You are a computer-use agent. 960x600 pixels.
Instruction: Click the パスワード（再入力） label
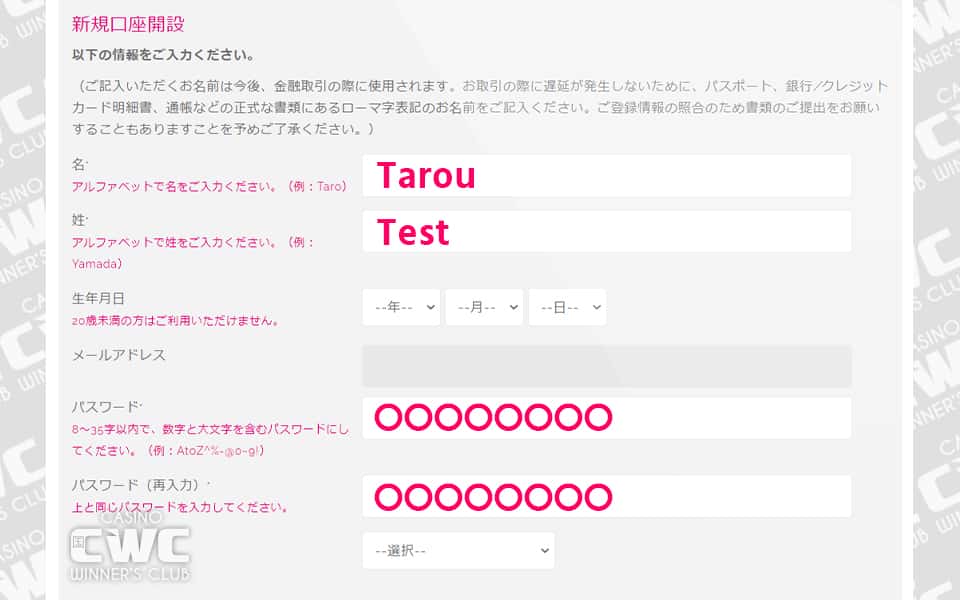point(137,485)
